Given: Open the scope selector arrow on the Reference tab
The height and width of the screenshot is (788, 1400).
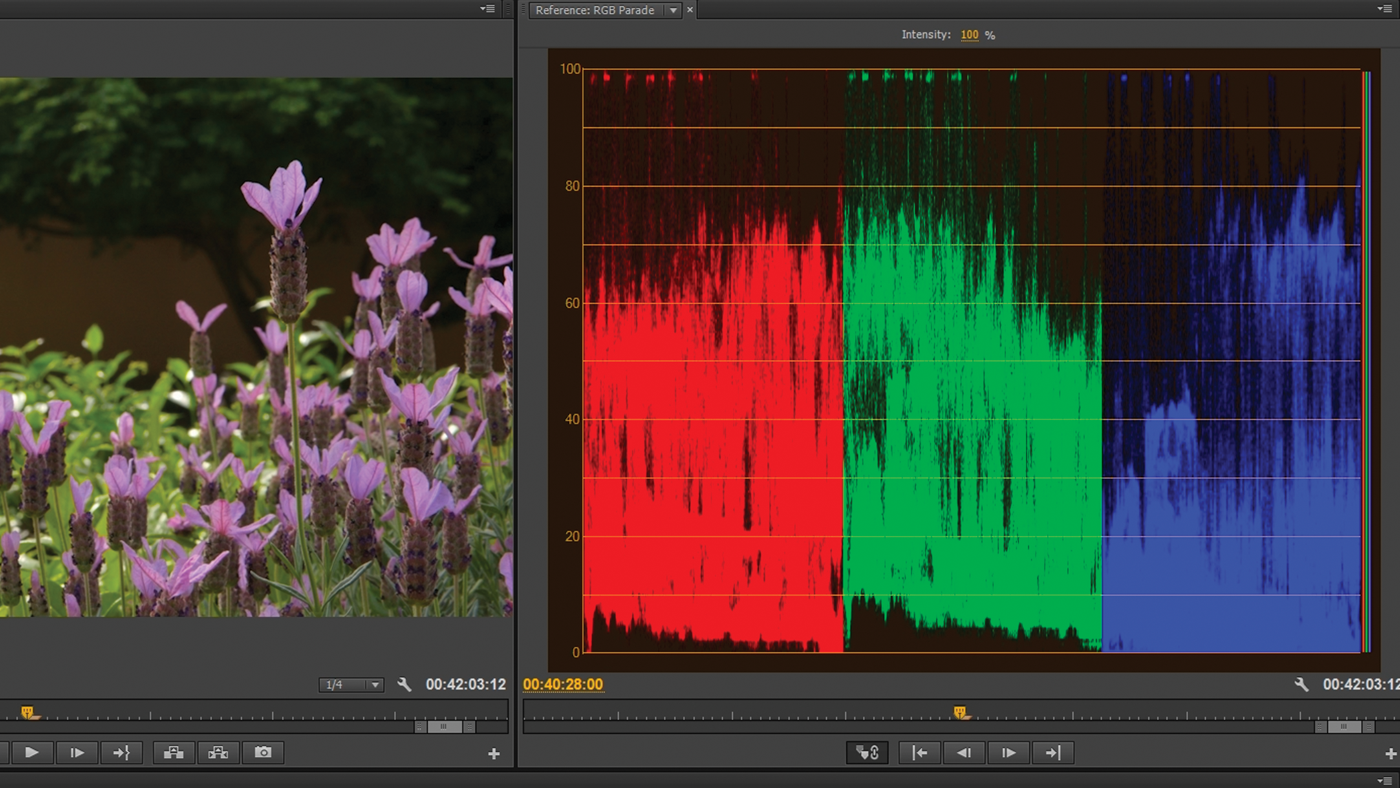Looking at the screenshot, I should (x=674, y=10).
